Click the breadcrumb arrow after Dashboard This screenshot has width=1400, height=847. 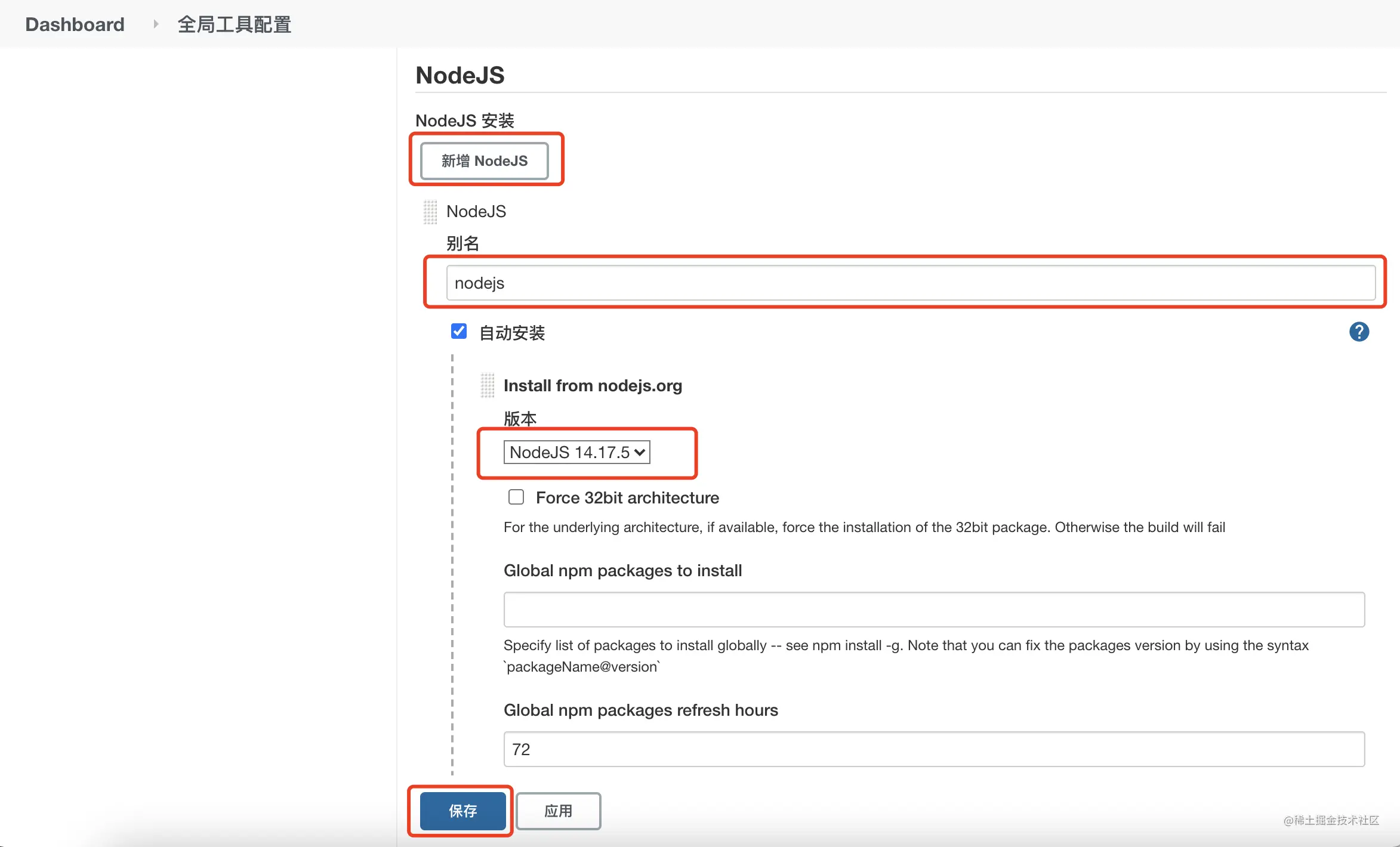point(156,24)
